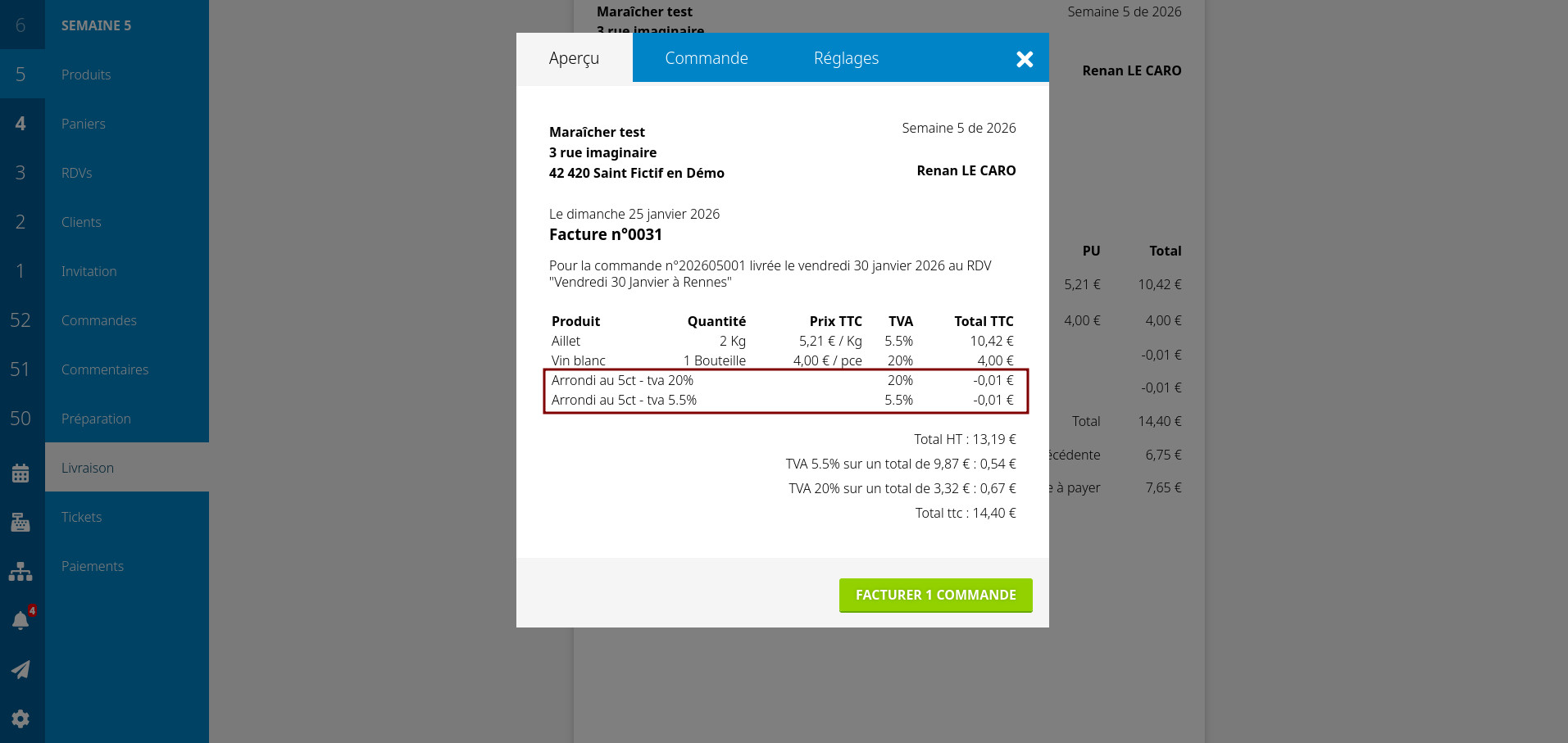Switch to the Commande tab

point(706,58)
